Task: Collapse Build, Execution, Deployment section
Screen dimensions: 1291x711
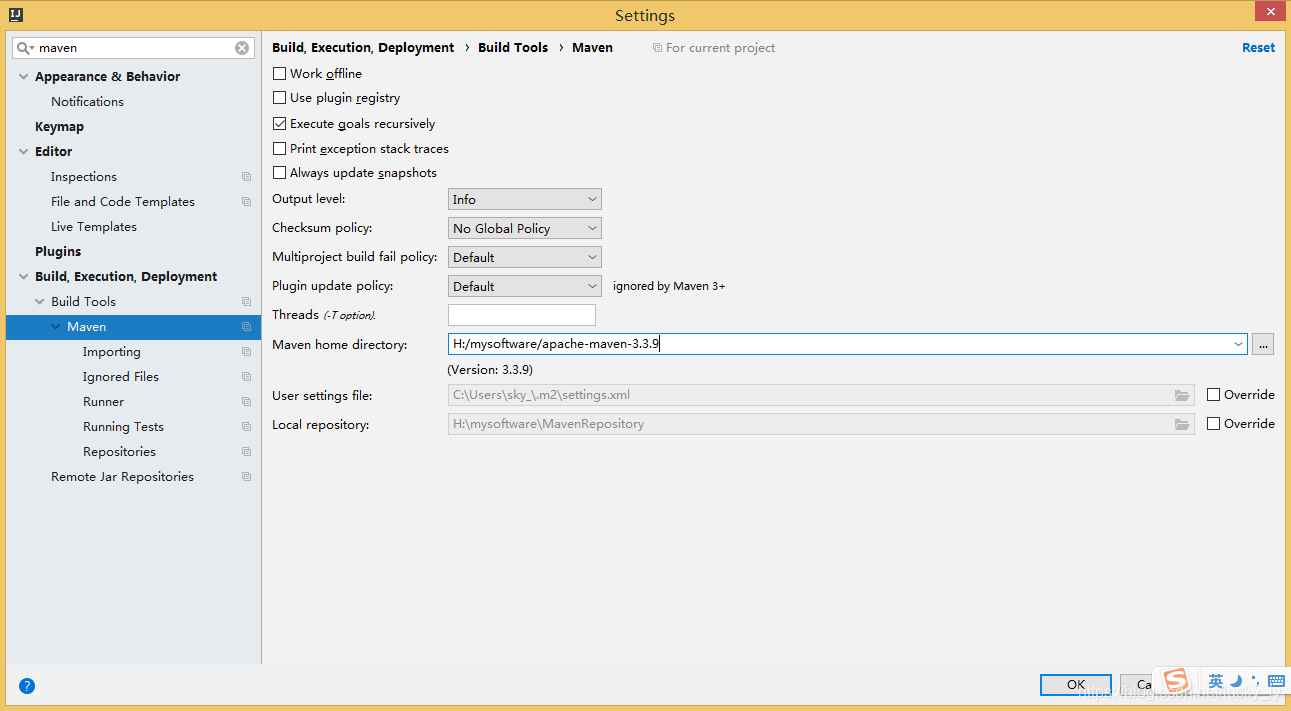Action: tap(24, 277)
